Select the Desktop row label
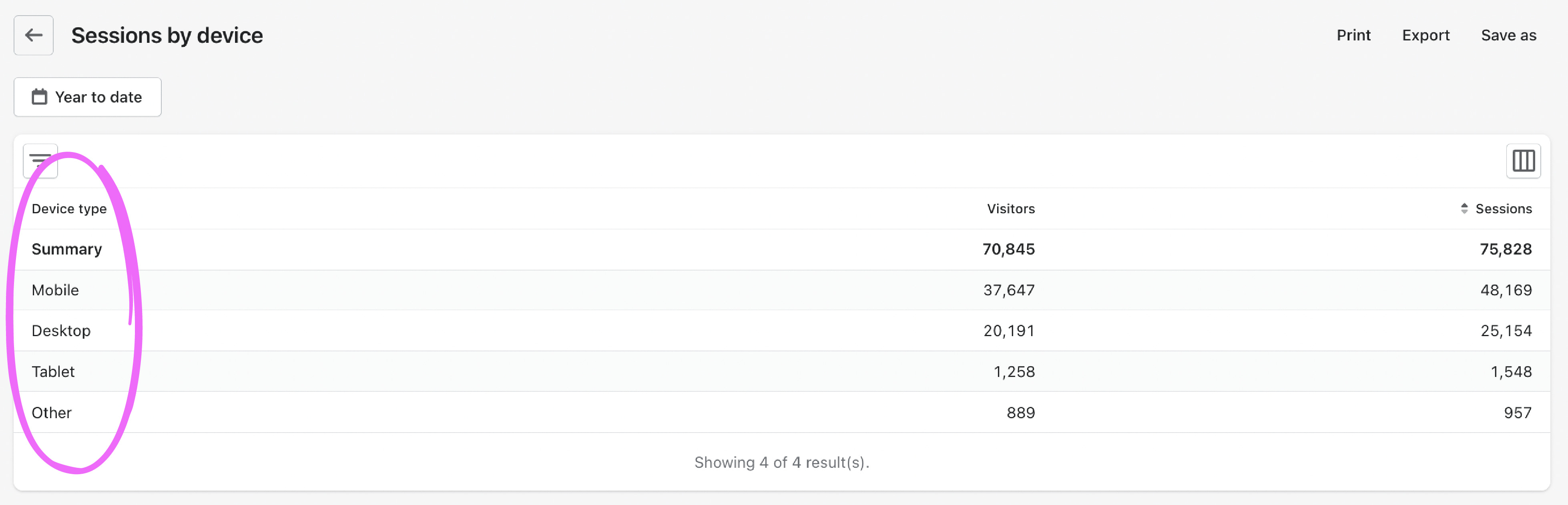 pyautogui.click(x=61, y=331)
